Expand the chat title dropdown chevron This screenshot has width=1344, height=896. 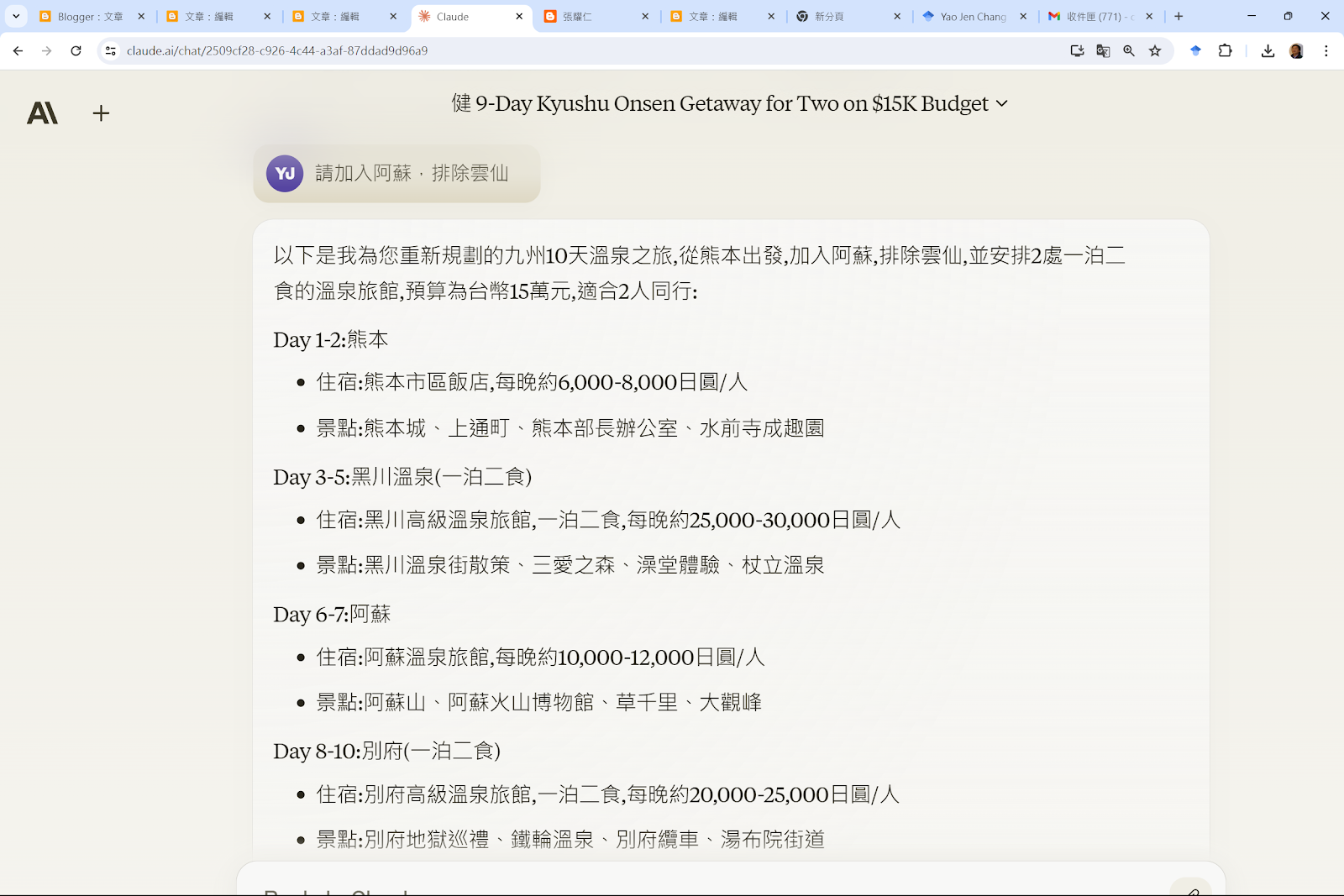[1001, 104]
